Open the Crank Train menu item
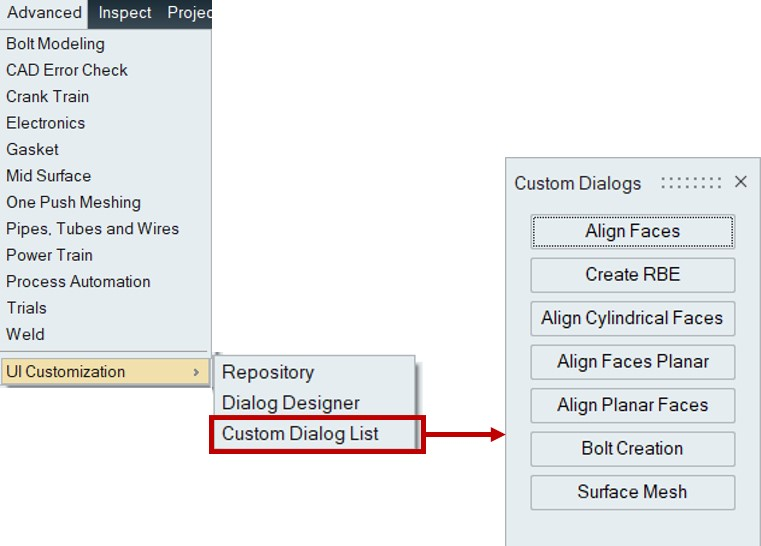 coord(47,97)
